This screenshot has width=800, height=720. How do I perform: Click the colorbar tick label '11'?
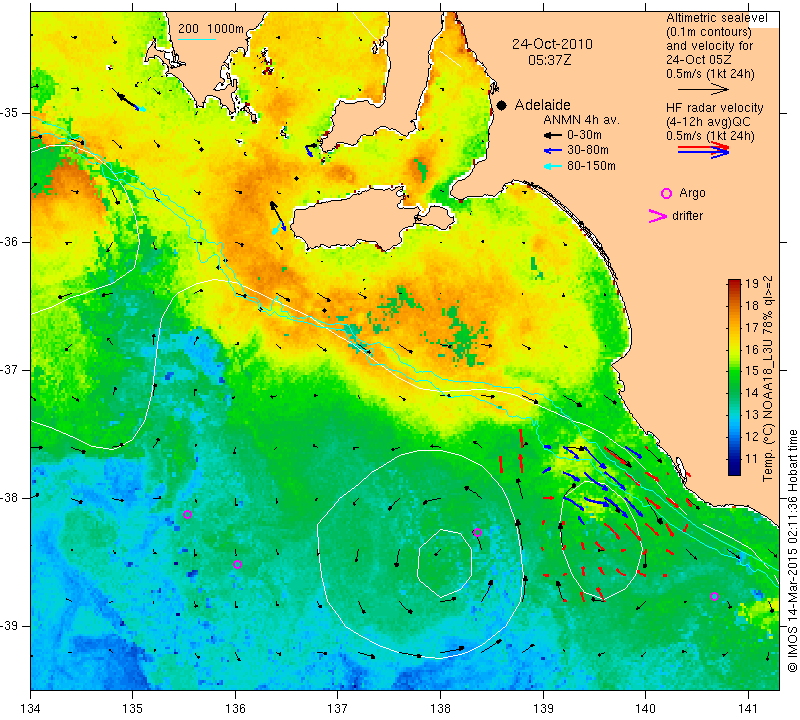click(752, 459)
